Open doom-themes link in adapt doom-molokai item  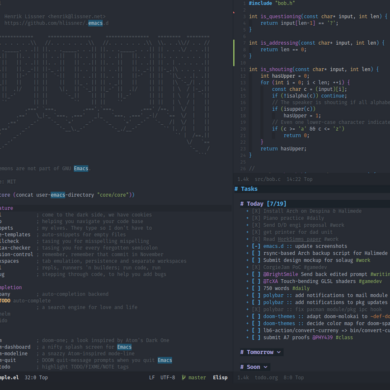[x=279, y=316]
